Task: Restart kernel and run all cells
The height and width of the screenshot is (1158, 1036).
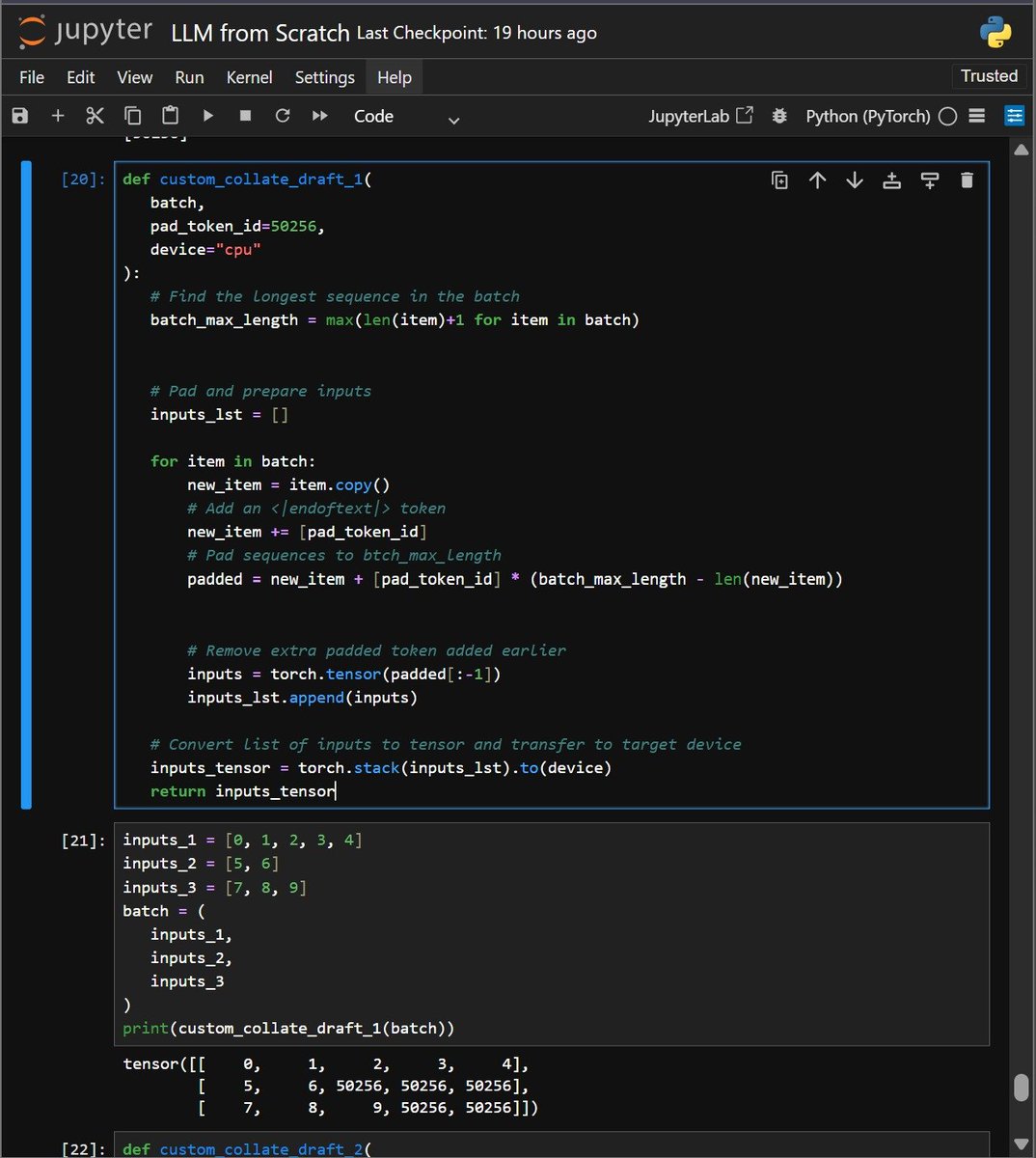Action: (x=320, y=116)
